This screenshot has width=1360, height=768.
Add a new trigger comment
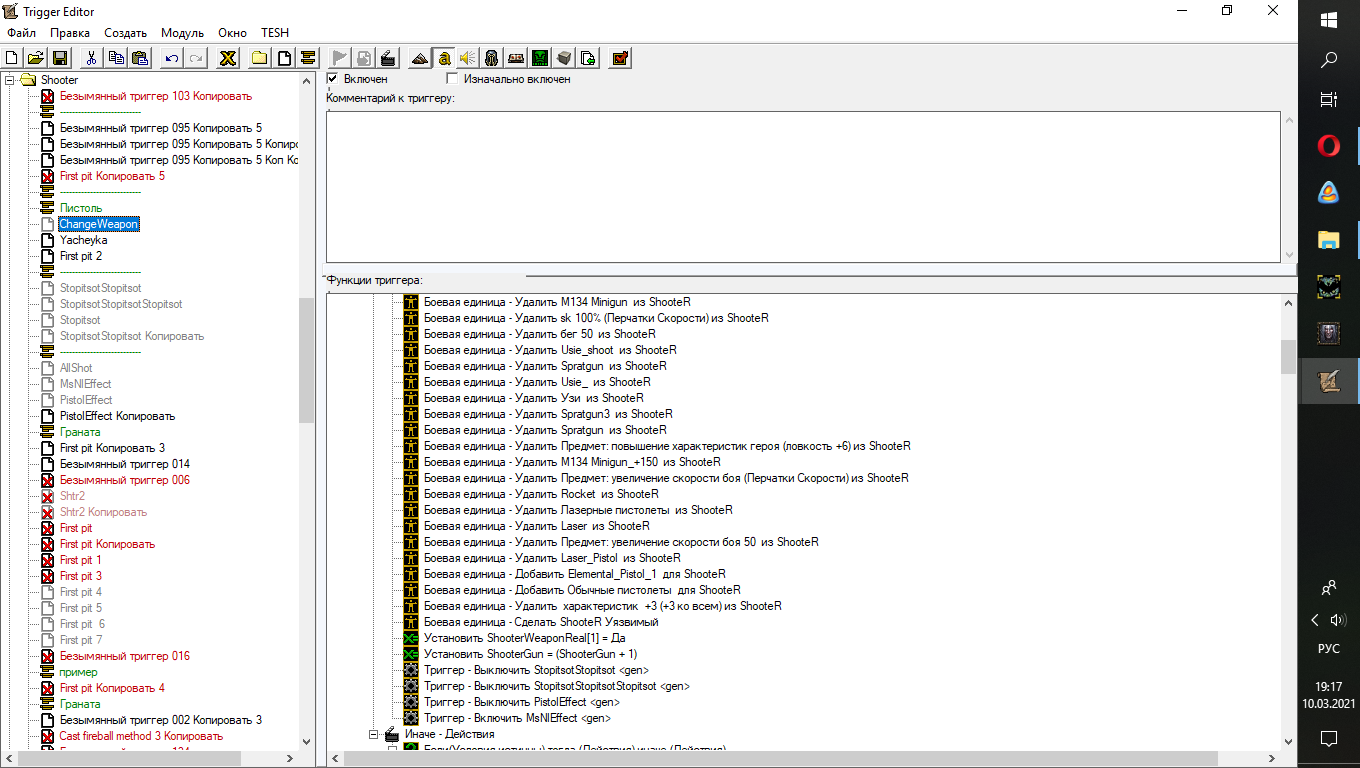click(x=308, y=58)
